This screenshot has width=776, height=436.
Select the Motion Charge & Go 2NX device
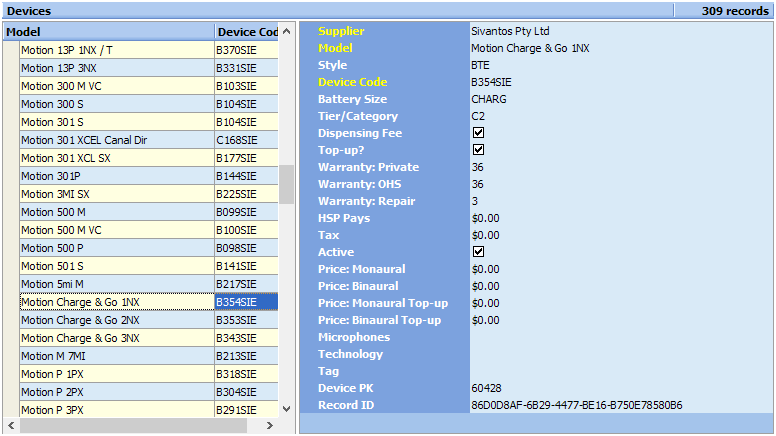(116, 320)
